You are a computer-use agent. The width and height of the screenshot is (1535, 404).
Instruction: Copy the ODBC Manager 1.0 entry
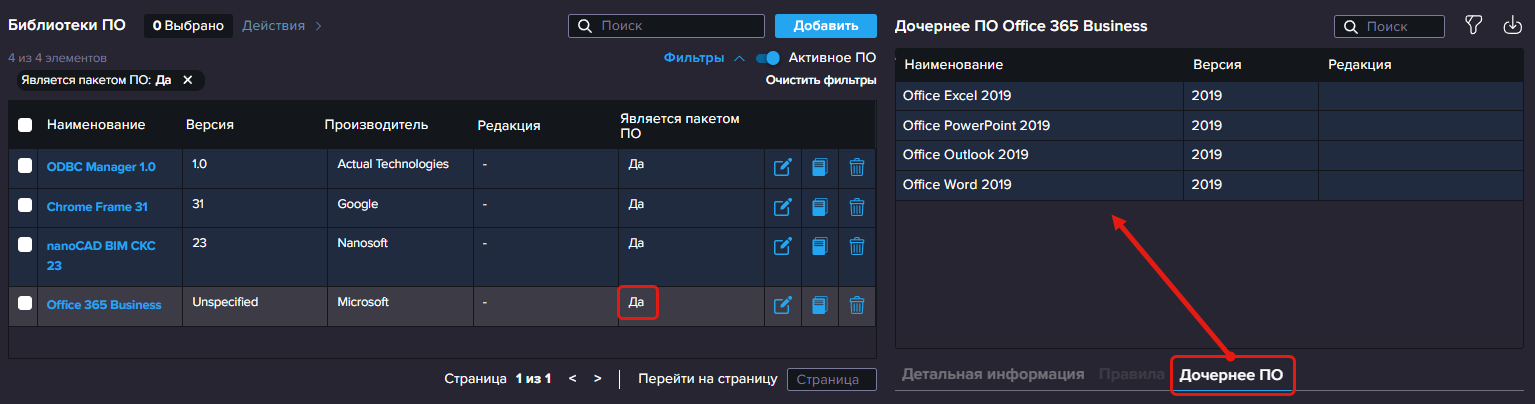point(820,167)
